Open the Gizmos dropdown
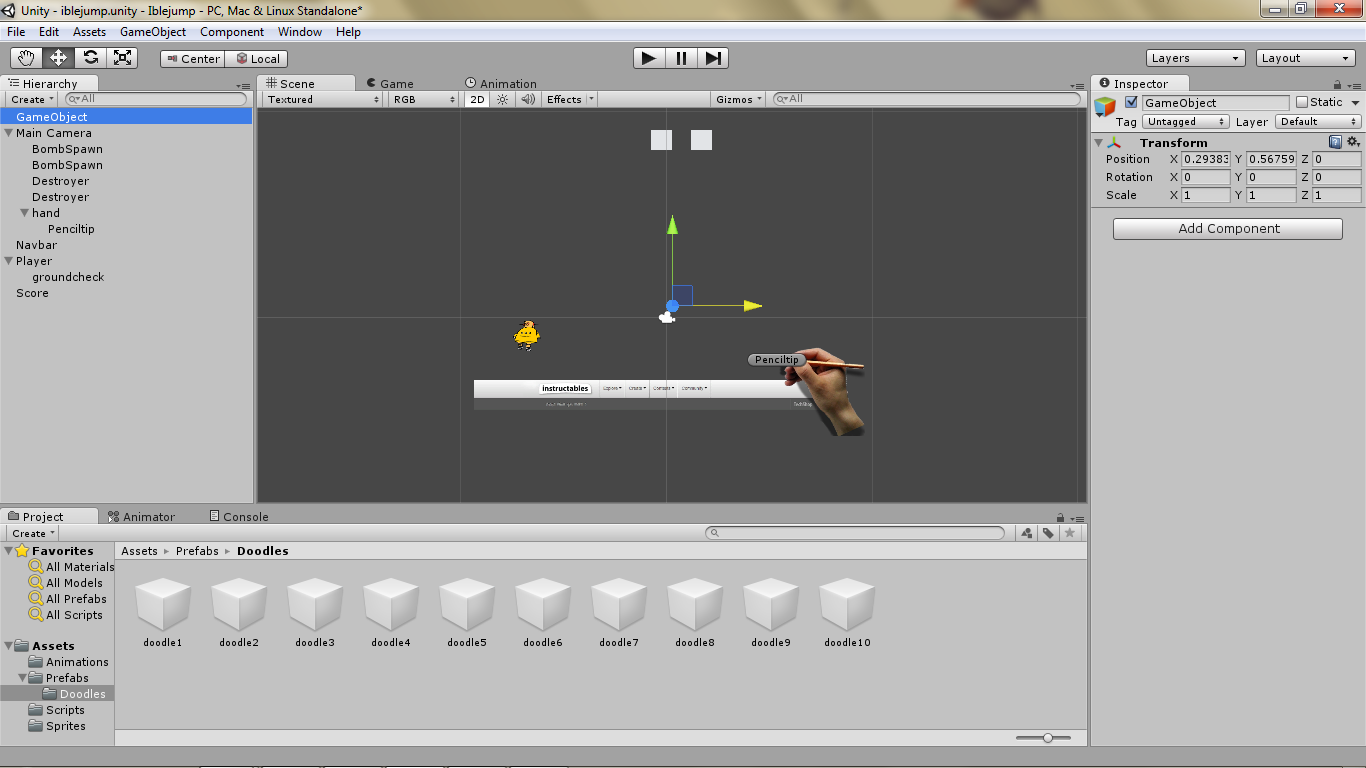1366x768 pixels. (x=740, y=99)
